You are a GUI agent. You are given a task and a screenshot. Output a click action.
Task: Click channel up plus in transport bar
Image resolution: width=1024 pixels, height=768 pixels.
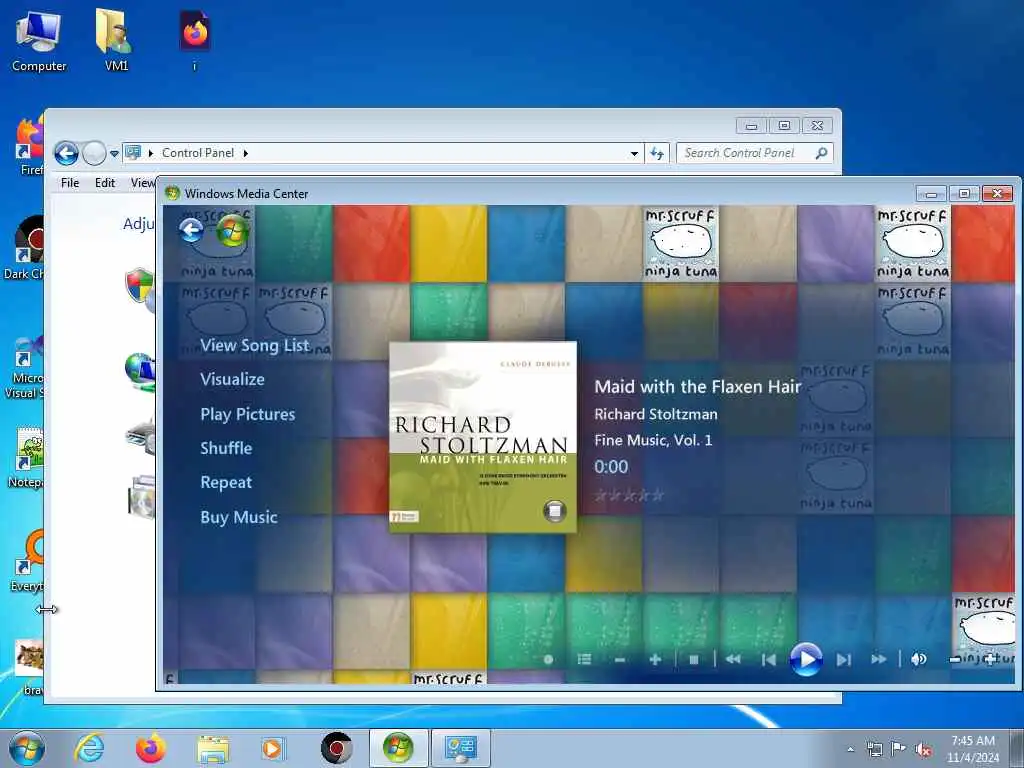pos(655,660)
